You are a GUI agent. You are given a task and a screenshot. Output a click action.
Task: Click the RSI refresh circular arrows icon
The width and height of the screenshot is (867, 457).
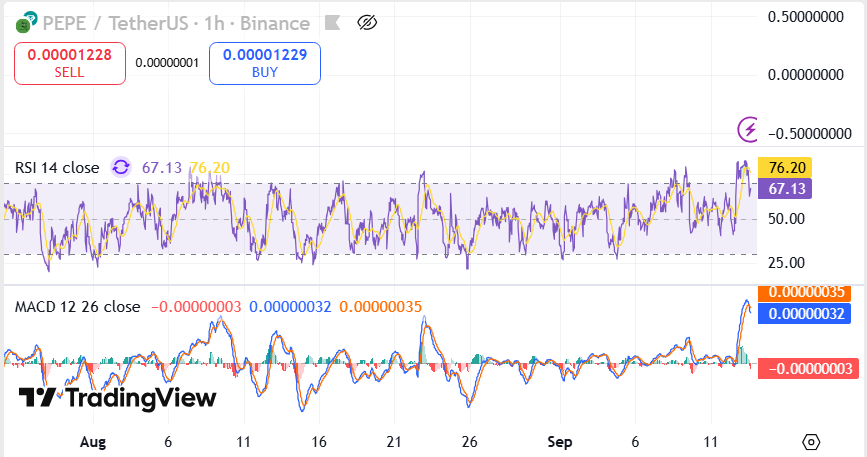pyautogui.click(x=121, y=167)
